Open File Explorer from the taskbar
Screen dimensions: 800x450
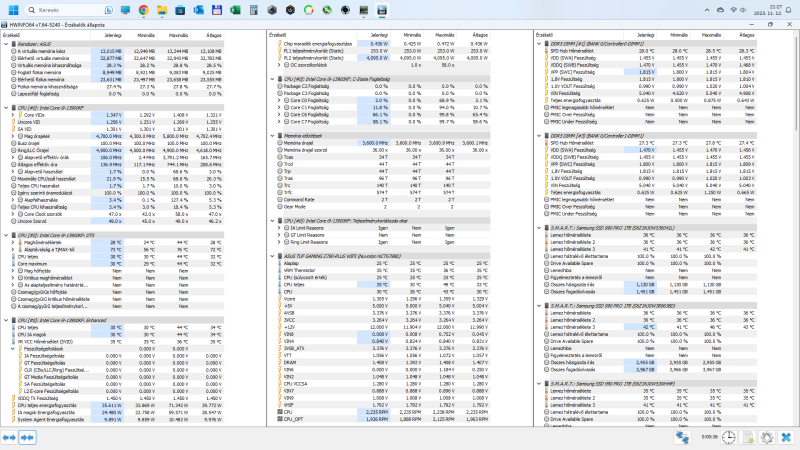point(162,10)
